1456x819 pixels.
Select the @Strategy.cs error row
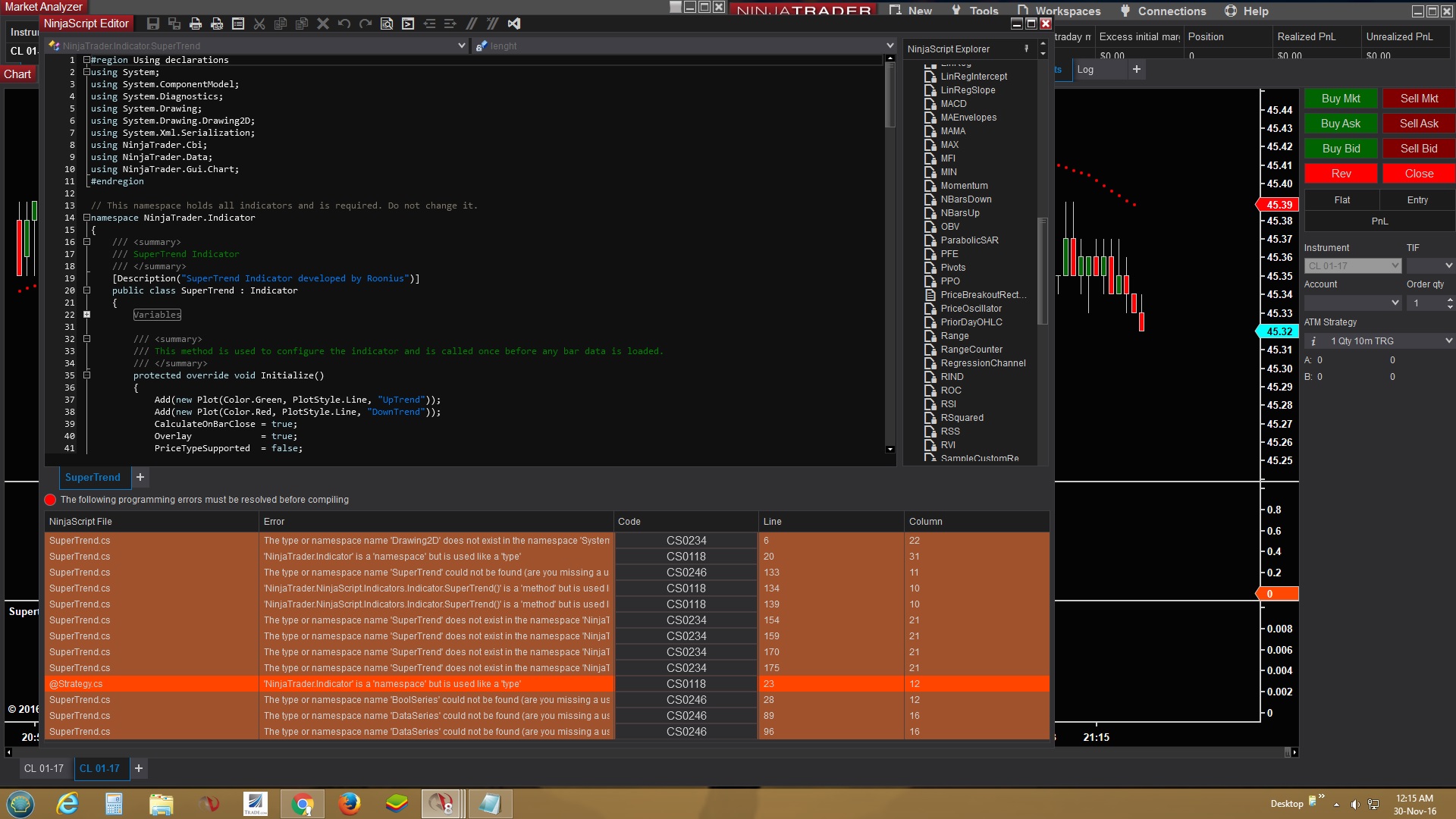[547, 684]
